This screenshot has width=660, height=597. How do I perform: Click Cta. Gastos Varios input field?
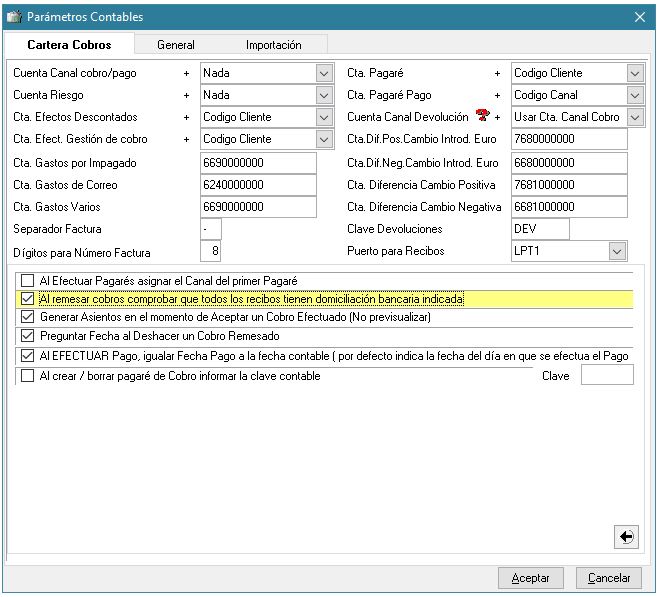coord(258,207)
